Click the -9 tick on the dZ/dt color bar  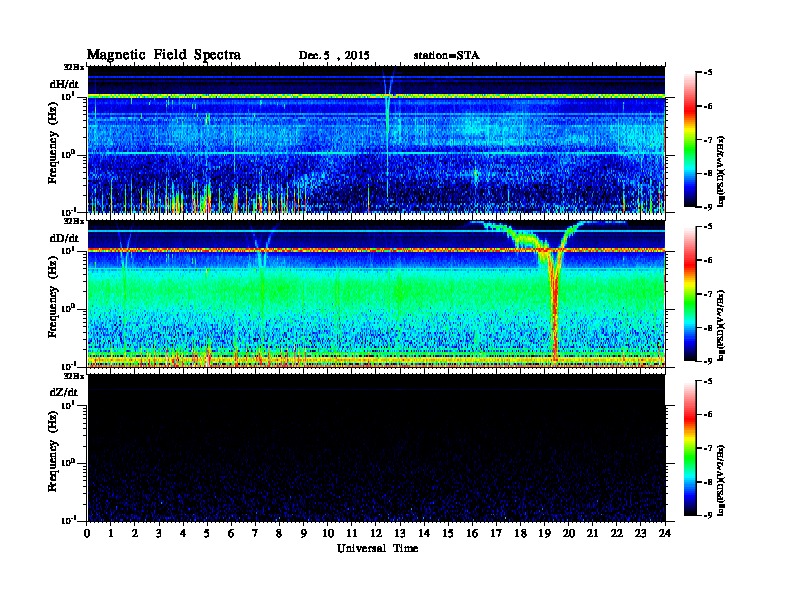708,515
